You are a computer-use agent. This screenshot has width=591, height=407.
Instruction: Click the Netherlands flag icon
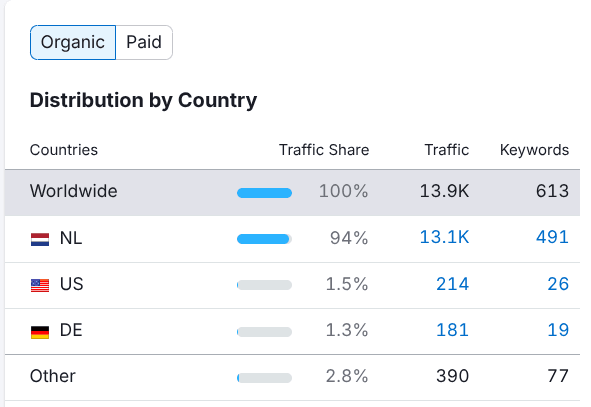click(x=40, y=239)
